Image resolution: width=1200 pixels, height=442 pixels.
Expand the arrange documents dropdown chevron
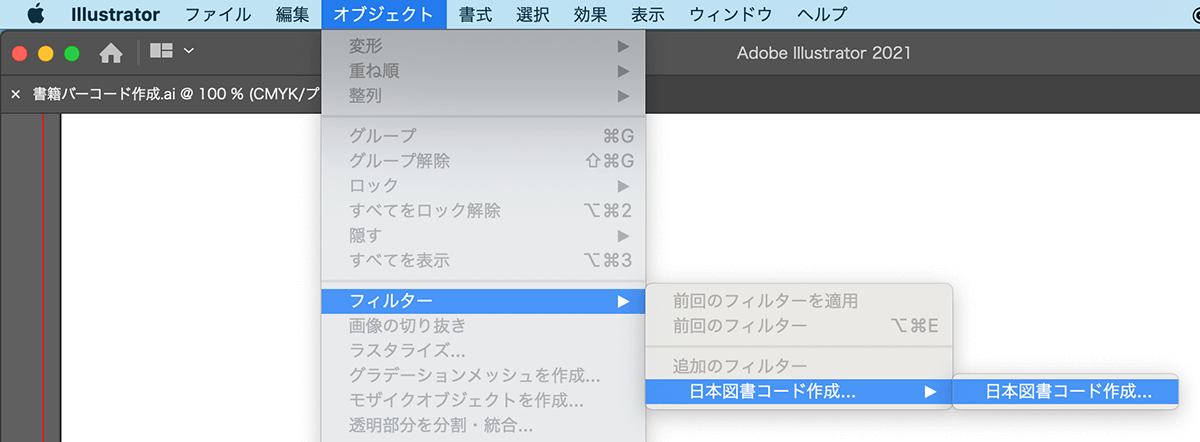click(189, 51)
